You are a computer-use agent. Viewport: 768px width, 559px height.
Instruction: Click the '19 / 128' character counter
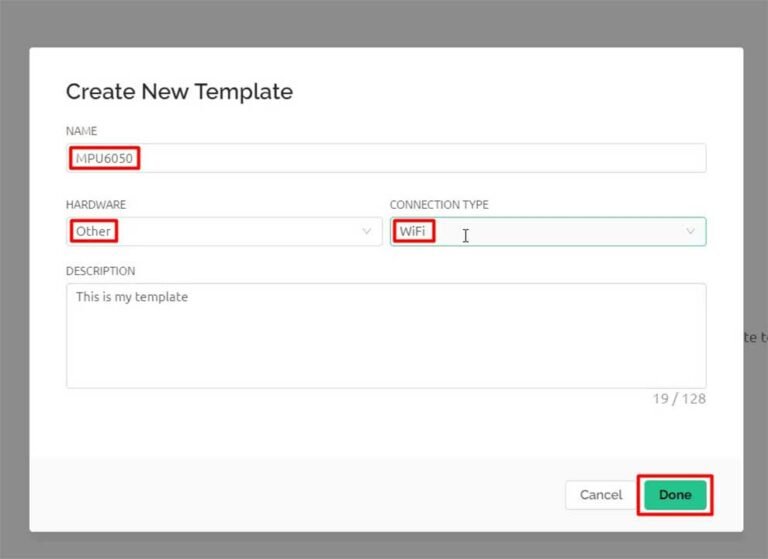[x=679, y=399]
